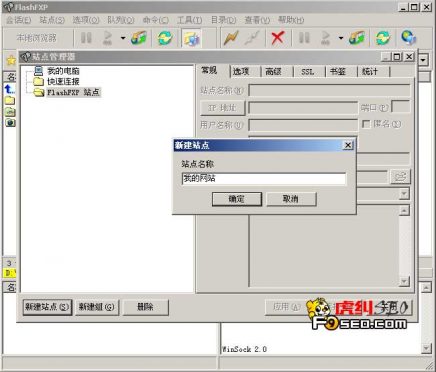The height and width of the screenshot is (372, 436).
Task: Open the Session menu (会话)
Action: pyautogui.click(x=19, y=20)
